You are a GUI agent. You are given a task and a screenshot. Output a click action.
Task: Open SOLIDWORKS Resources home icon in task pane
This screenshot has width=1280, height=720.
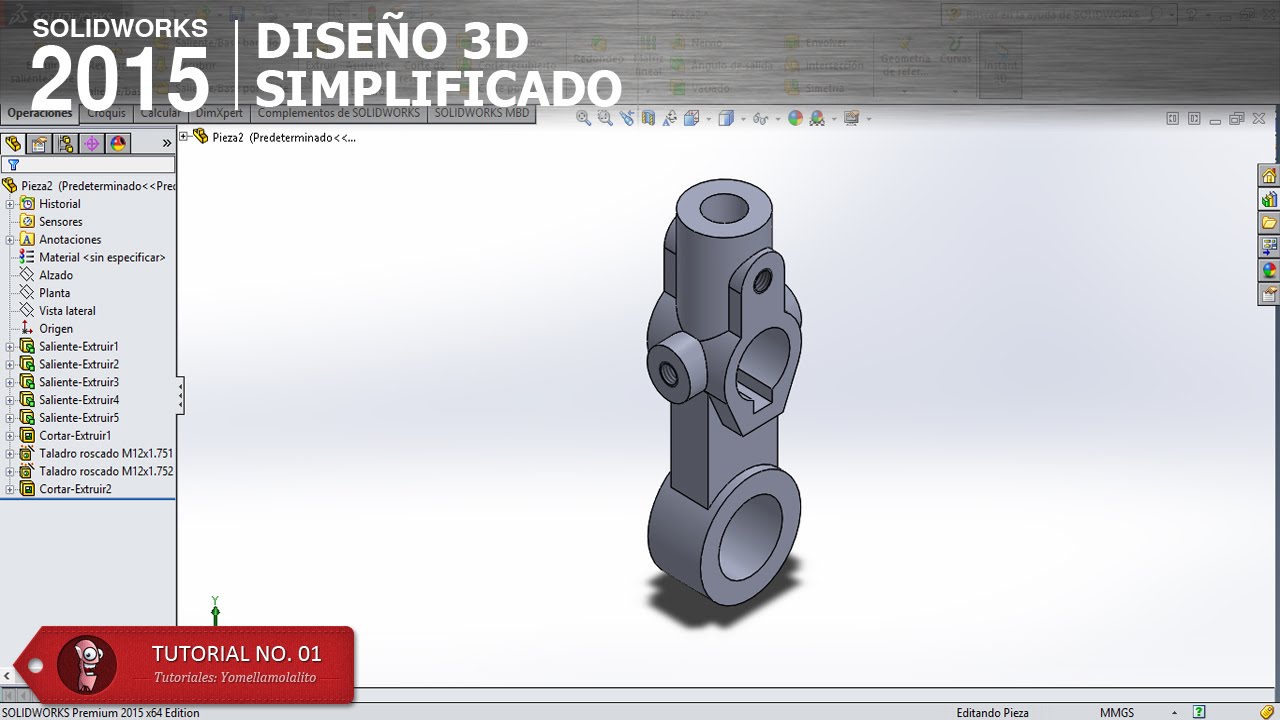(x=1269, y=176)
